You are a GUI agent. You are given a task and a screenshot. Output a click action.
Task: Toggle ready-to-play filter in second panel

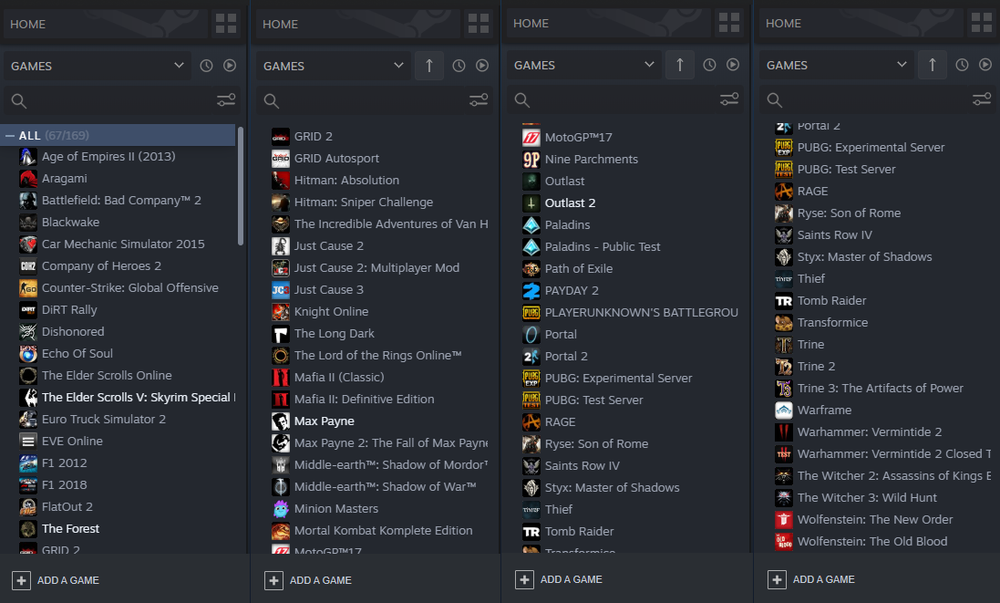pos(482,66)
